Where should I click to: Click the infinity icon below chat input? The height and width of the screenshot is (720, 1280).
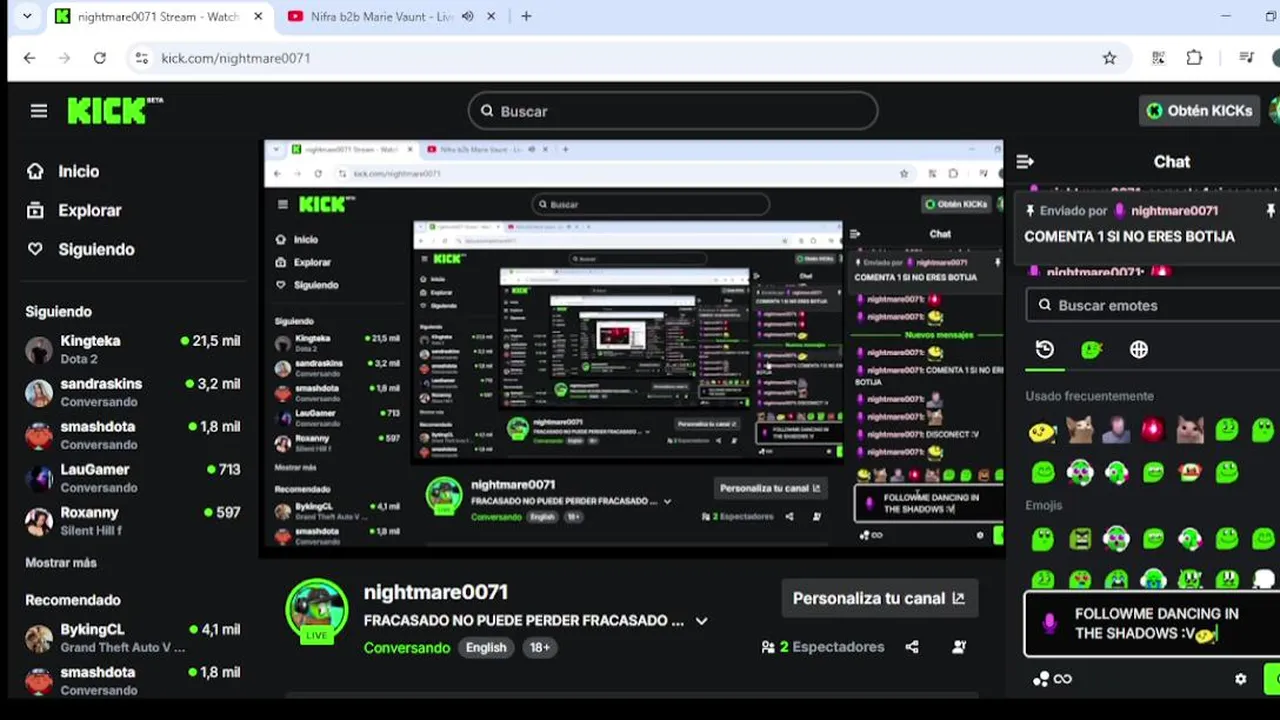pos(1063,679)
